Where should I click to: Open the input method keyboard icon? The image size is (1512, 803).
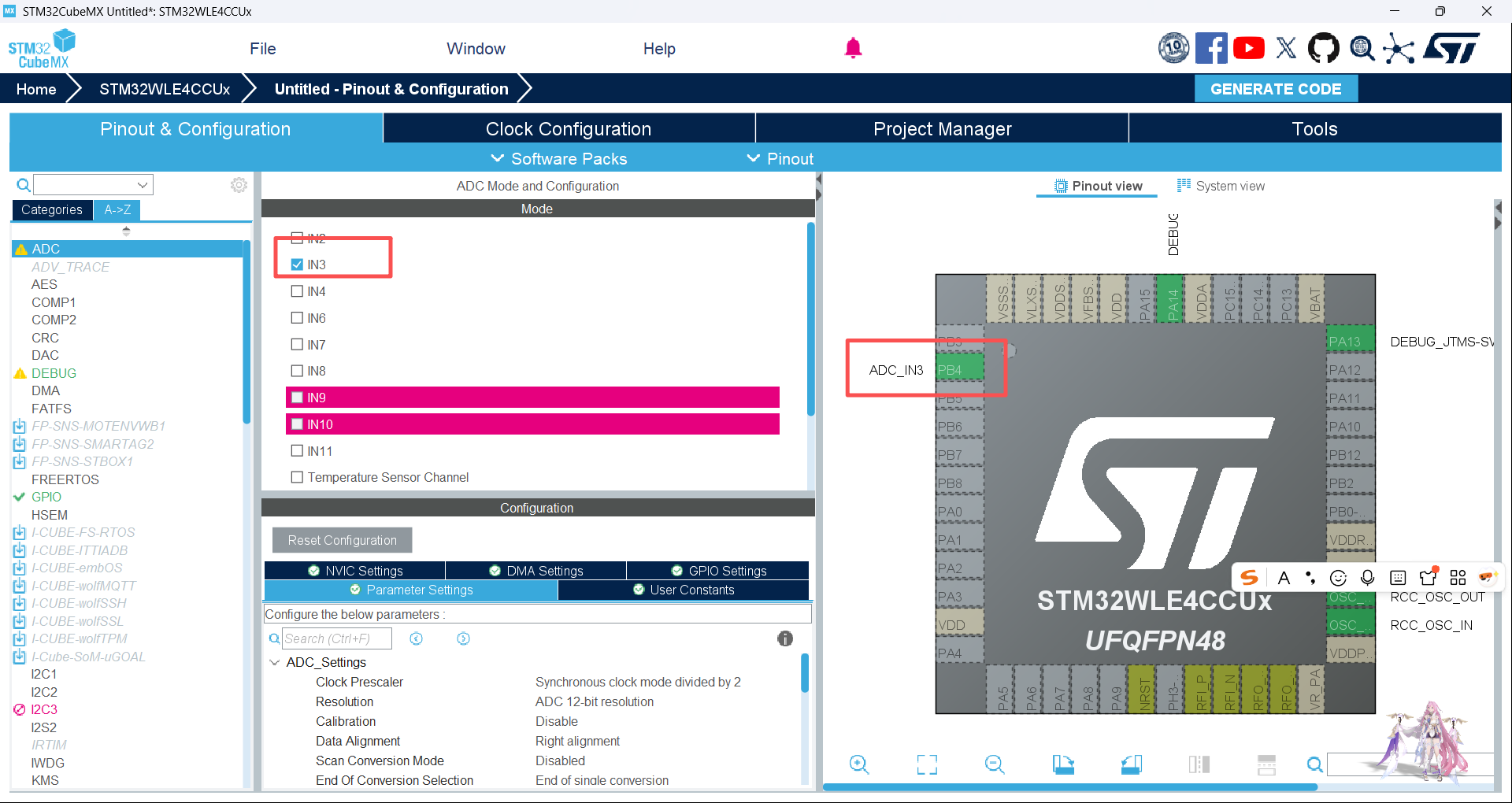click(1398, 578)
